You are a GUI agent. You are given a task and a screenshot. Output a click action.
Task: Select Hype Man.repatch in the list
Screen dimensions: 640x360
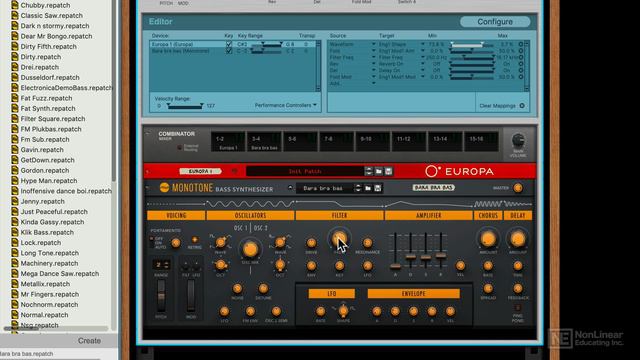tap(49, 180)
